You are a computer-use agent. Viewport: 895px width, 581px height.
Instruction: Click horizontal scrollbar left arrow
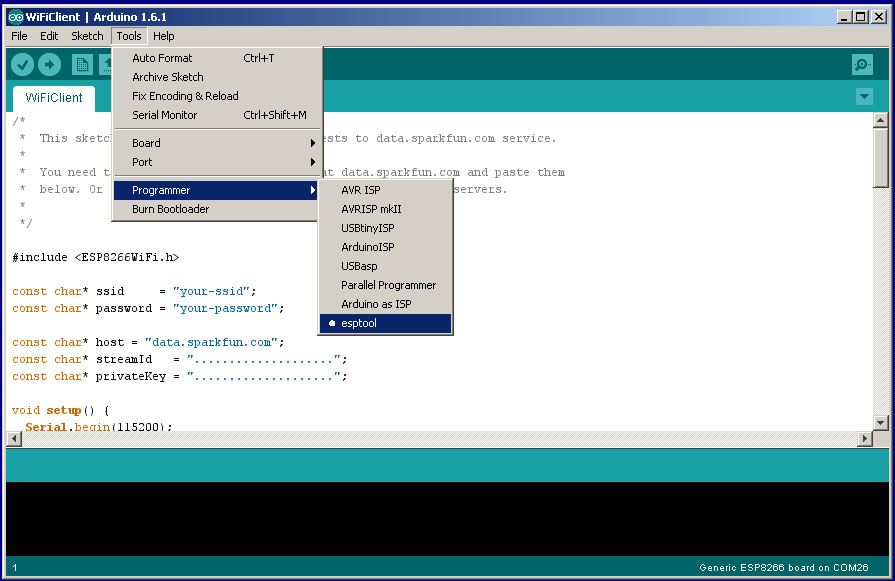coord(14,438)
